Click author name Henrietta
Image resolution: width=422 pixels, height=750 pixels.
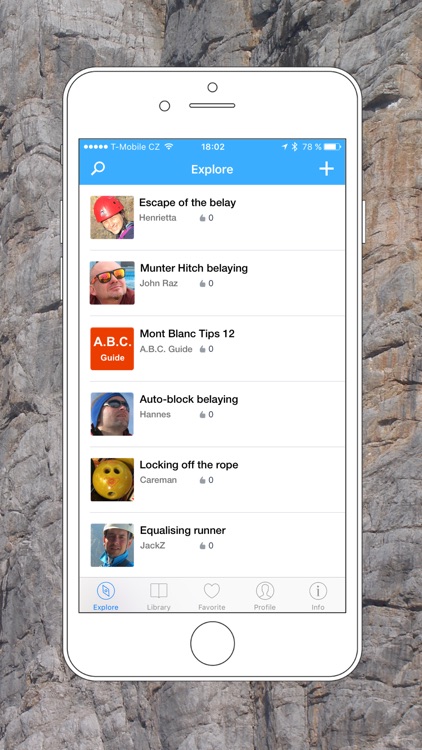click(157, 218)
